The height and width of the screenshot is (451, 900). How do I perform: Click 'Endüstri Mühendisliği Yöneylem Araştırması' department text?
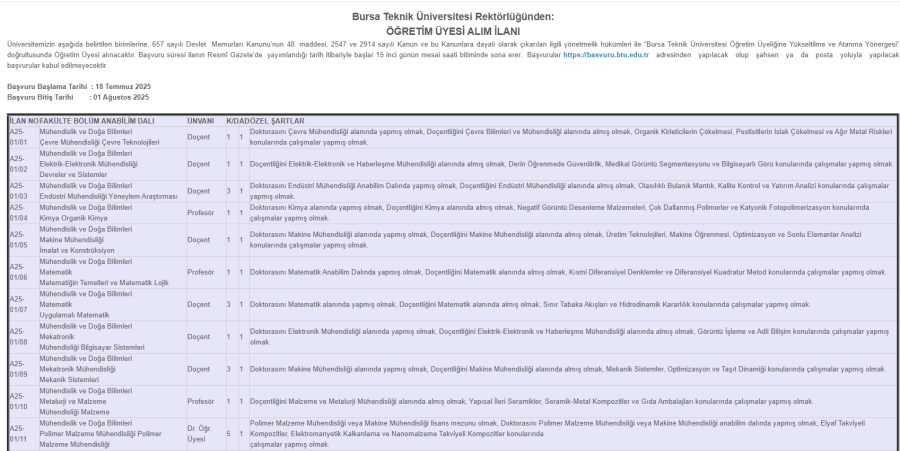(x=108, y=196)
